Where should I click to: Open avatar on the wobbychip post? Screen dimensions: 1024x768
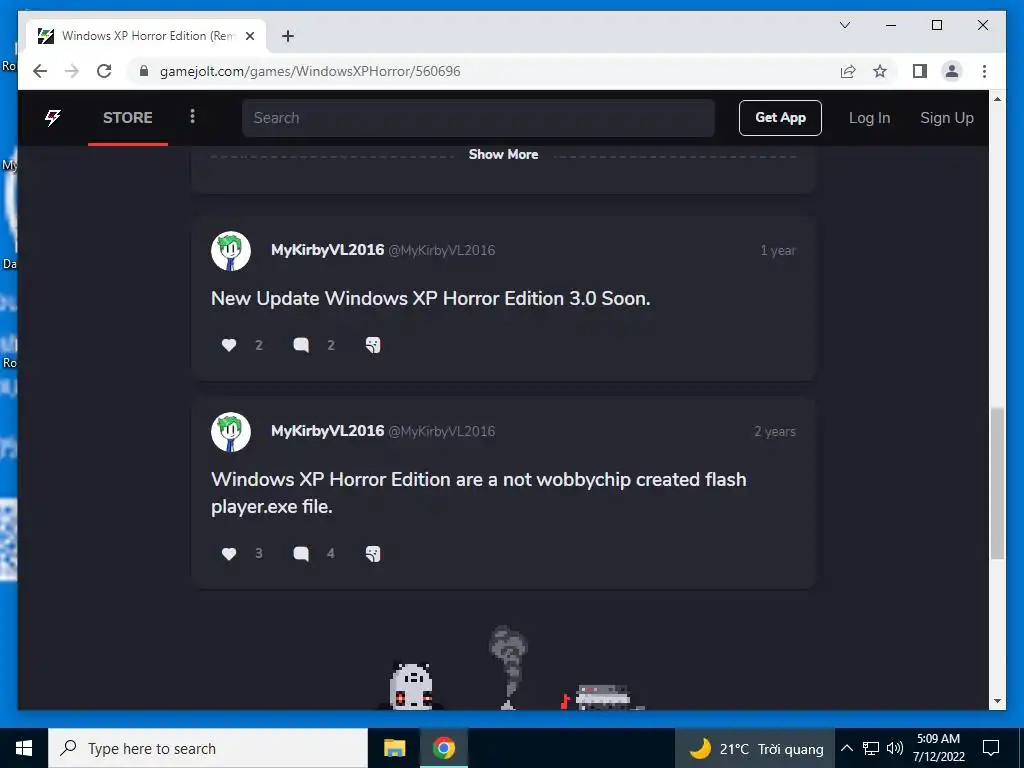tap(231, 432)
